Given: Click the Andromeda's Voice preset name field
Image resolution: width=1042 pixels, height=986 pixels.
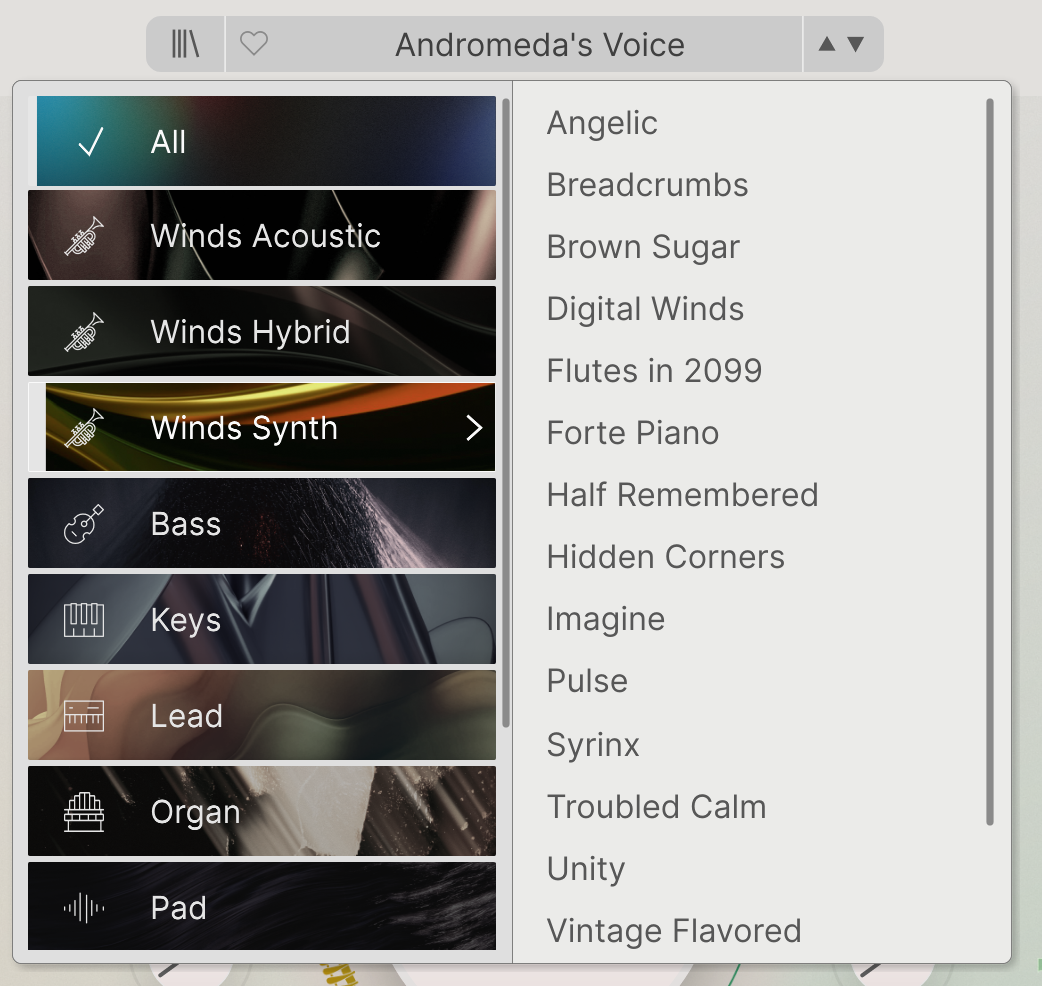Looking at the screenshot, I should [540, 44].
